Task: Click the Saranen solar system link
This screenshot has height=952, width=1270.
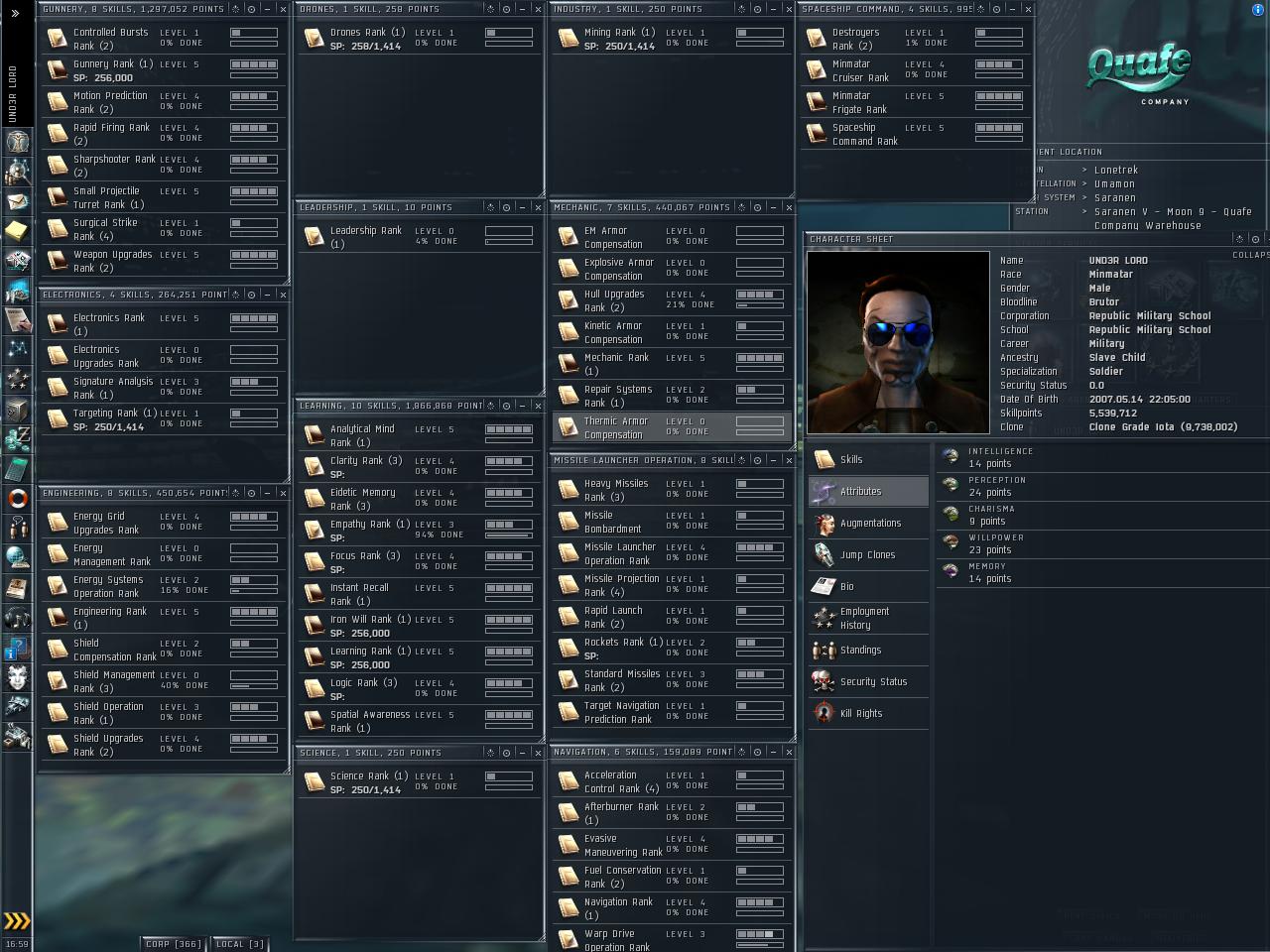Action: coord(1115,197)
